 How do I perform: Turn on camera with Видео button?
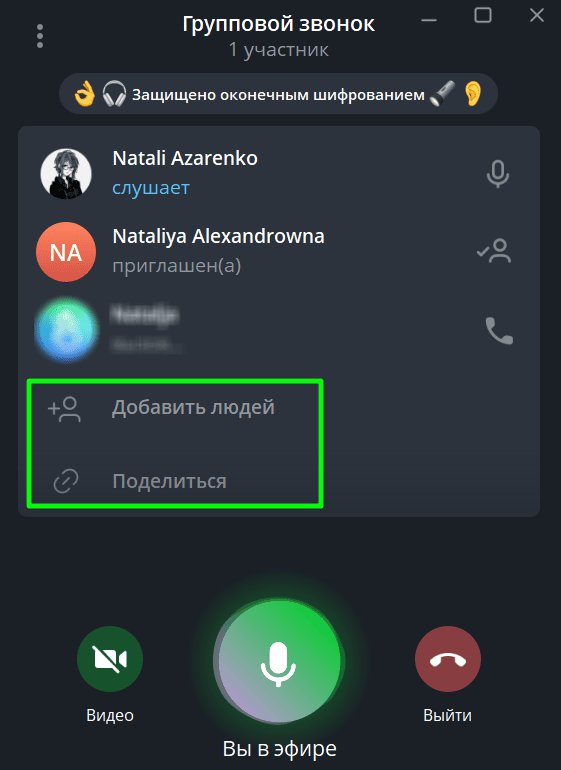pos(110,659)
